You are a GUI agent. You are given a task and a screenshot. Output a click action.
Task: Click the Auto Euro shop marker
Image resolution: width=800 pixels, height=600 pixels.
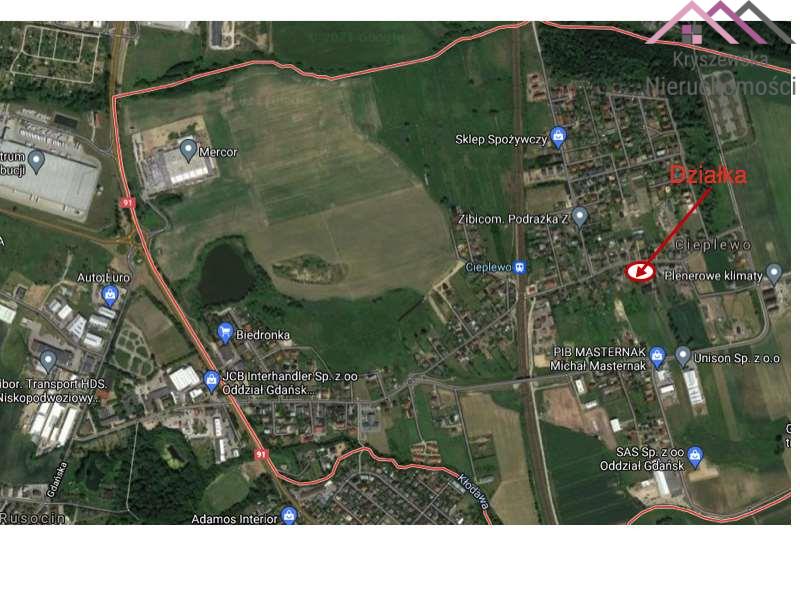click(x=110, y=294)
